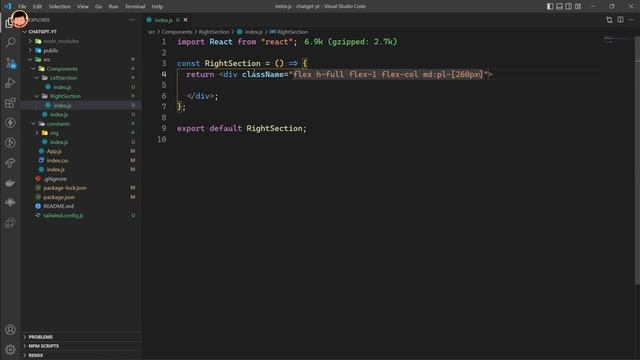Image resolution: width=640 pixels, height=360 pixels.
Task: Click the editor minimap
Action: [617, 40]
